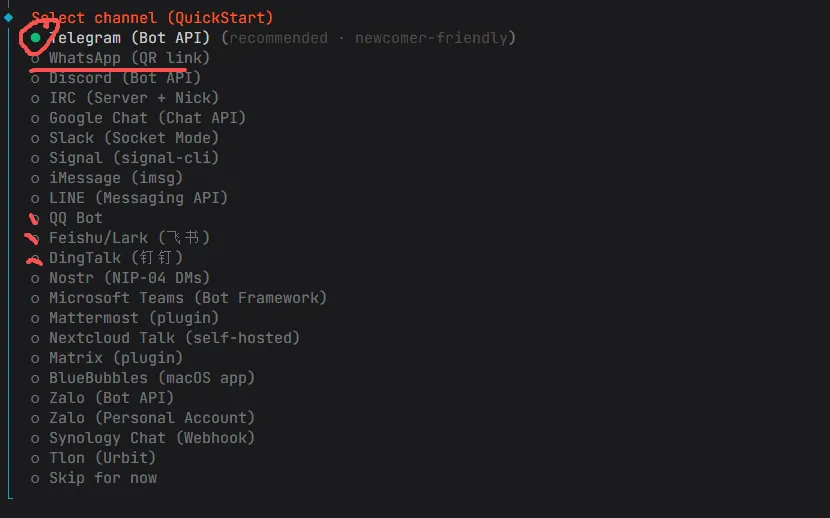Pick the iMessage (imsg) channel
Image resolution: width=830 pixels, height=518 pixels.
[x=116, y=178]
